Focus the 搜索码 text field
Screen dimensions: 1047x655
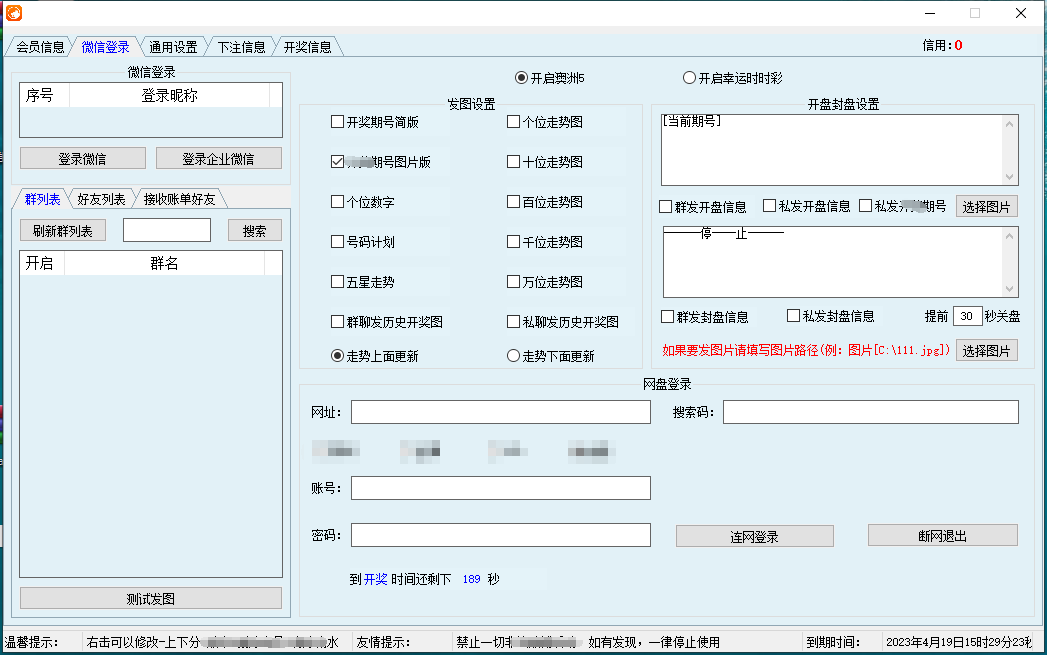point(870,412)
